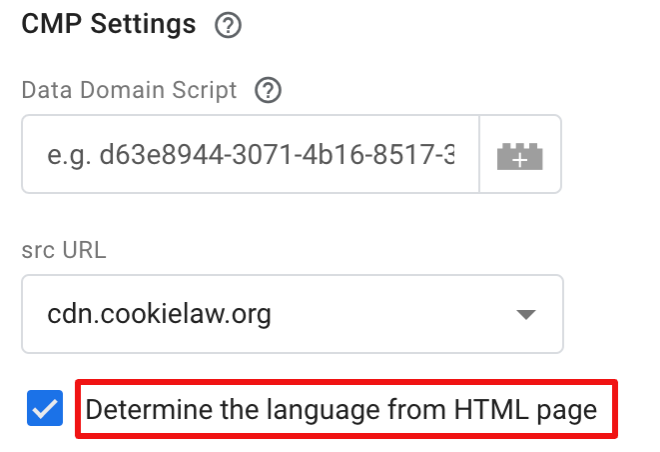The image size is (660, 452).
Task: Click the arrow on the cdn.cookielaw.org dropdown
Action: (x=526, y=316)
